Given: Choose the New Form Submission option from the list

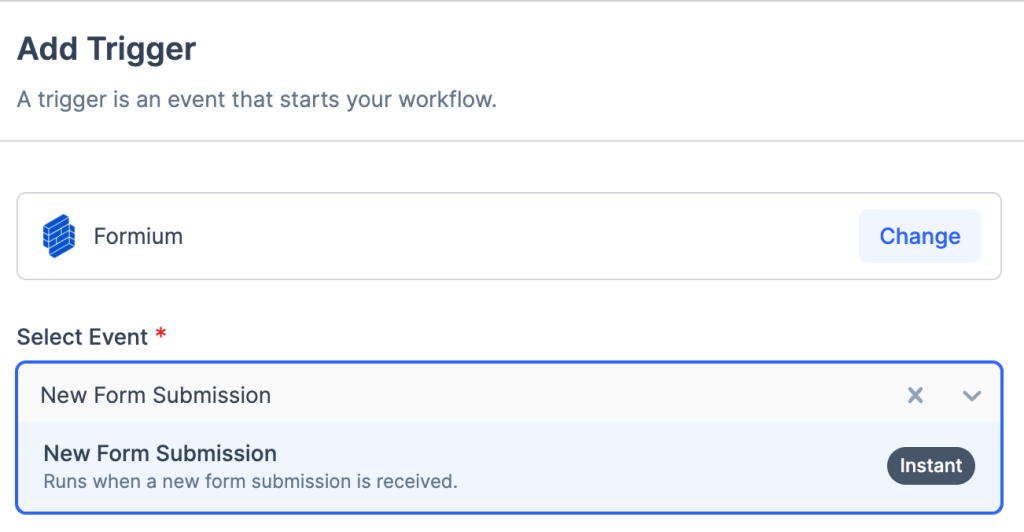Looking at the screenshot, I should (x=160, y=454).
